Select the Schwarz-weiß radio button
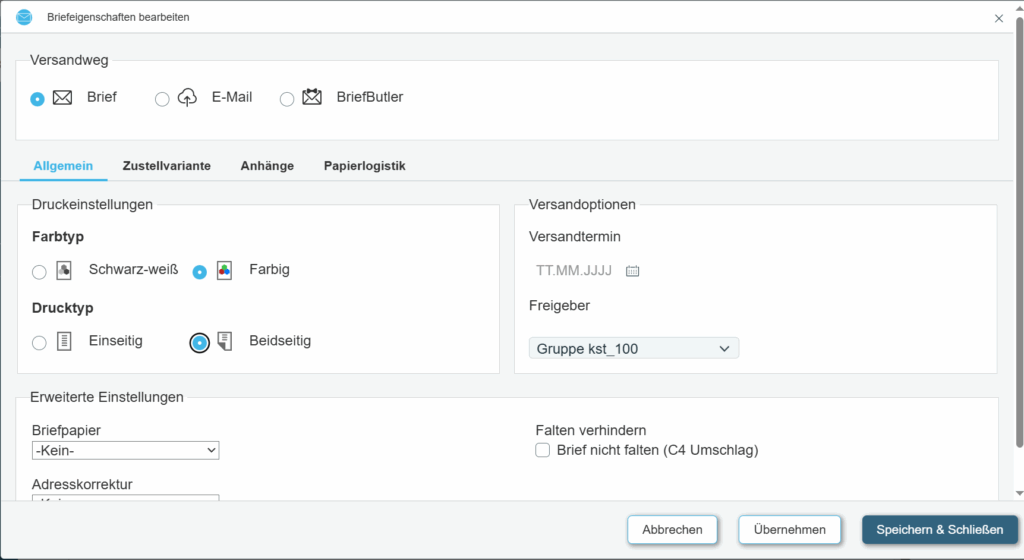The image size is (1024, 560). (39, 272)
